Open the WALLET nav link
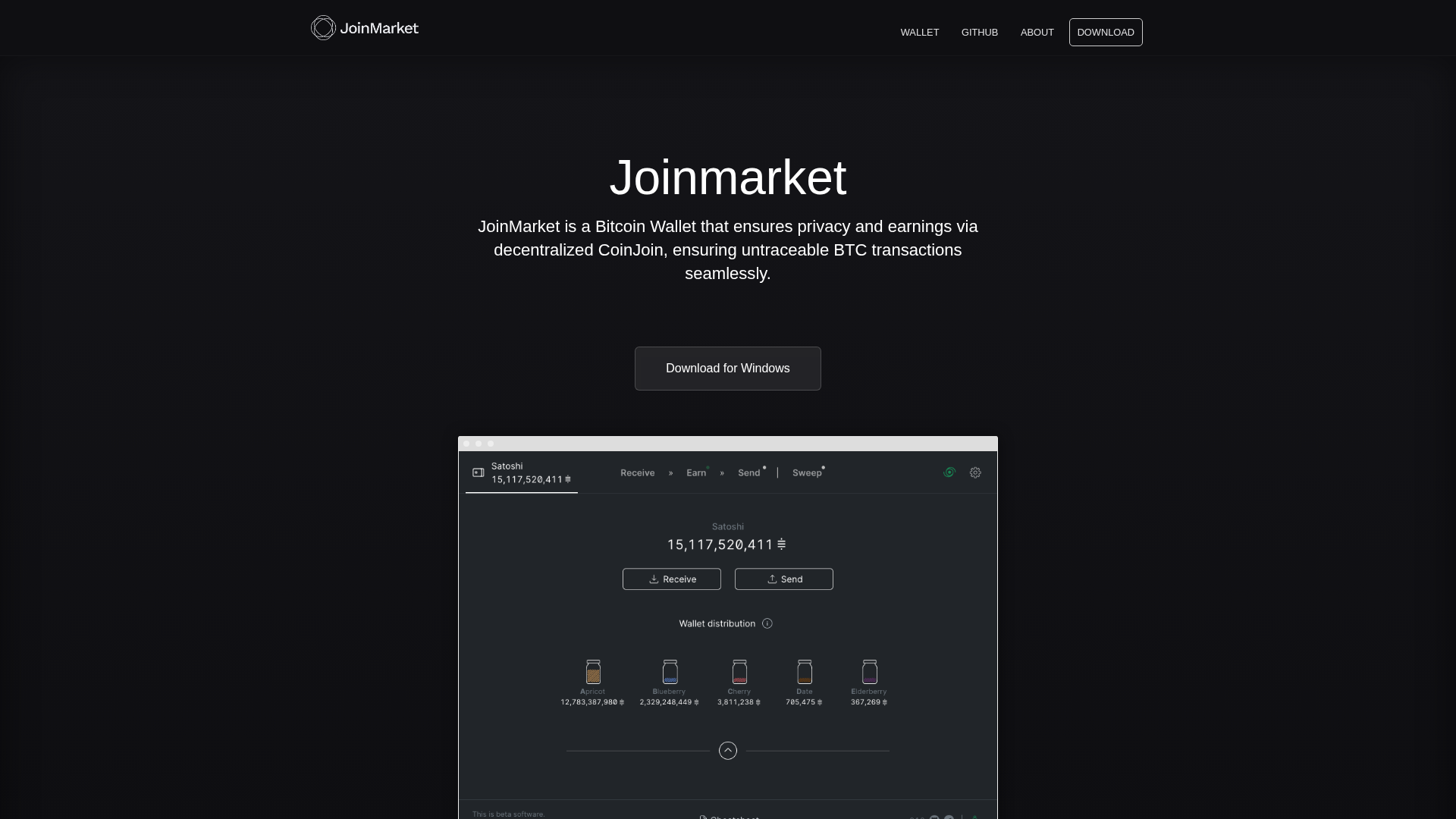 point(919,33)
